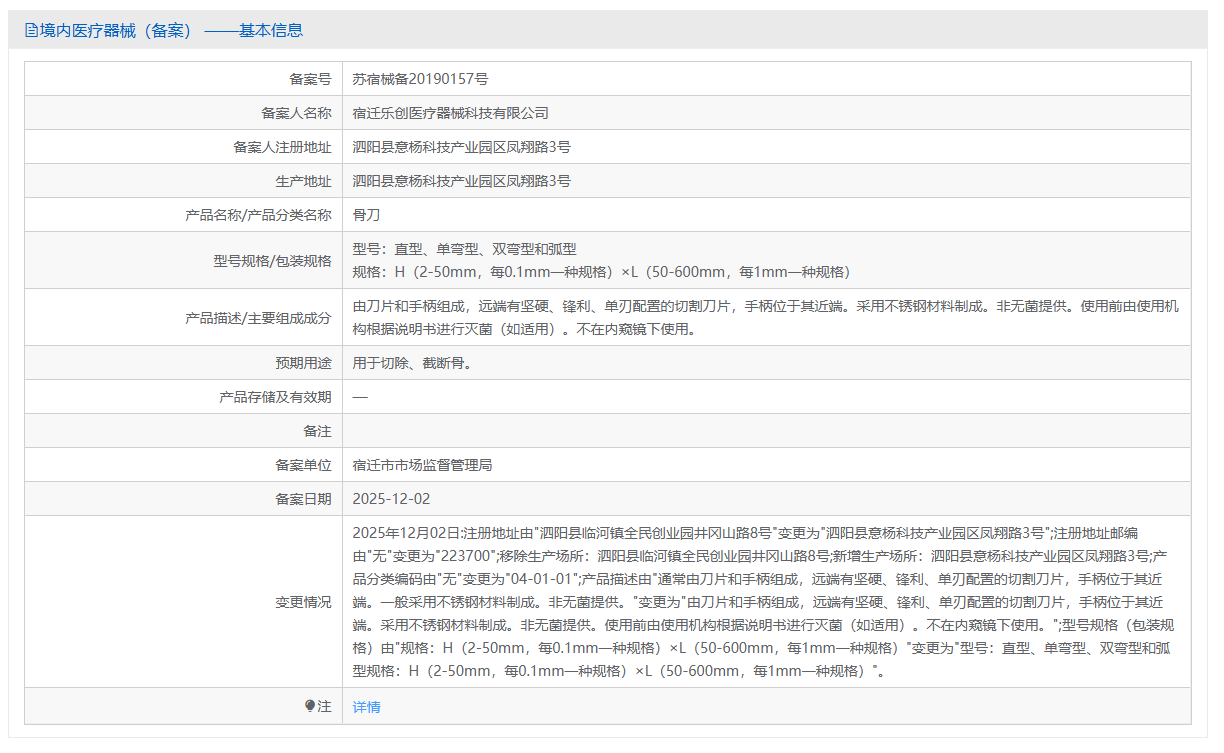
Task: Click the 生产地址 row label
Action: point(303,181)
